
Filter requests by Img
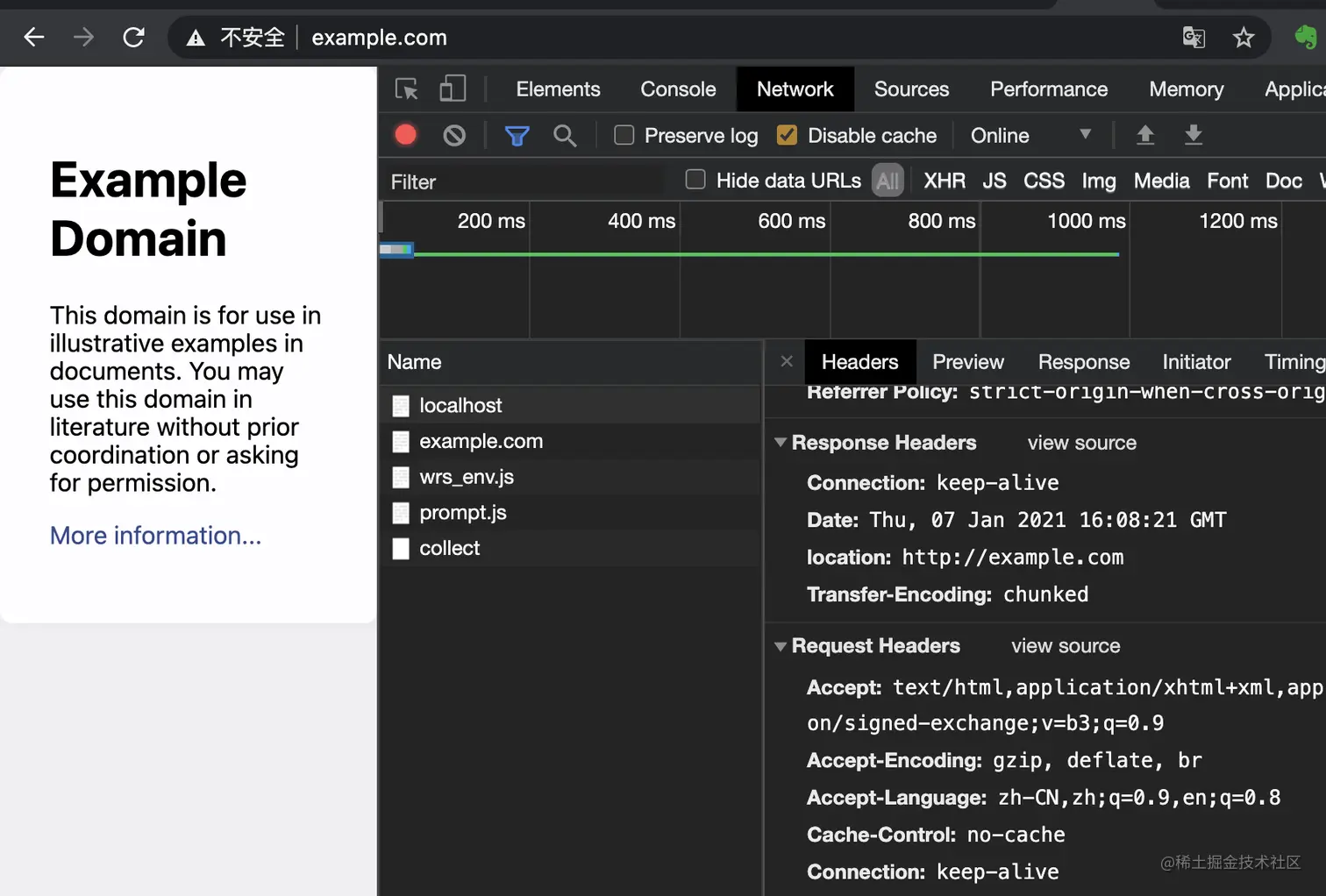pos(1099,181)
